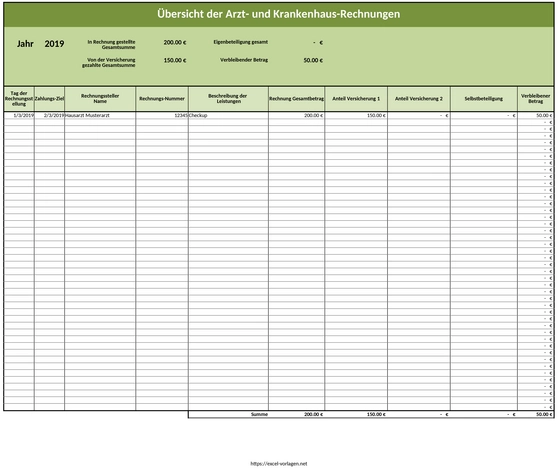This screenshot has height=469, width=558.
Task: Select the 'Anteil Versicherung 1' column header
Action: (356, 99)
